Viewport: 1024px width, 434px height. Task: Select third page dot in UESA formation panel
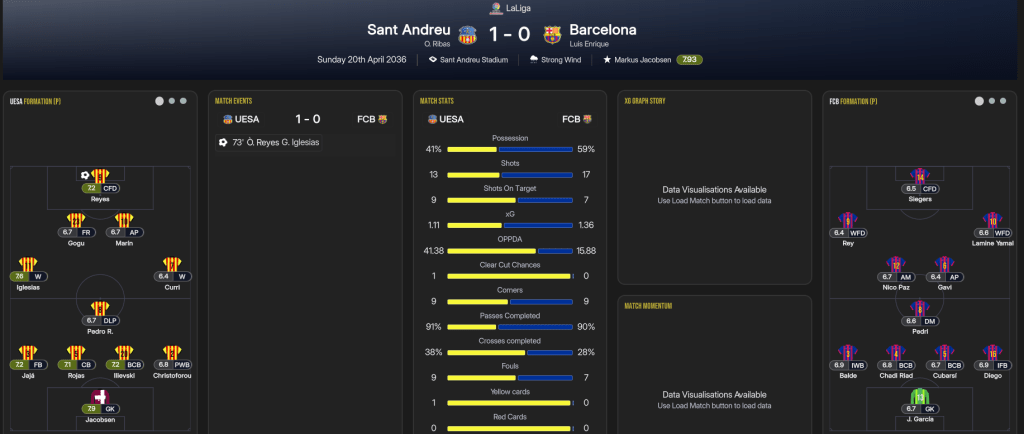coord(183,101)
